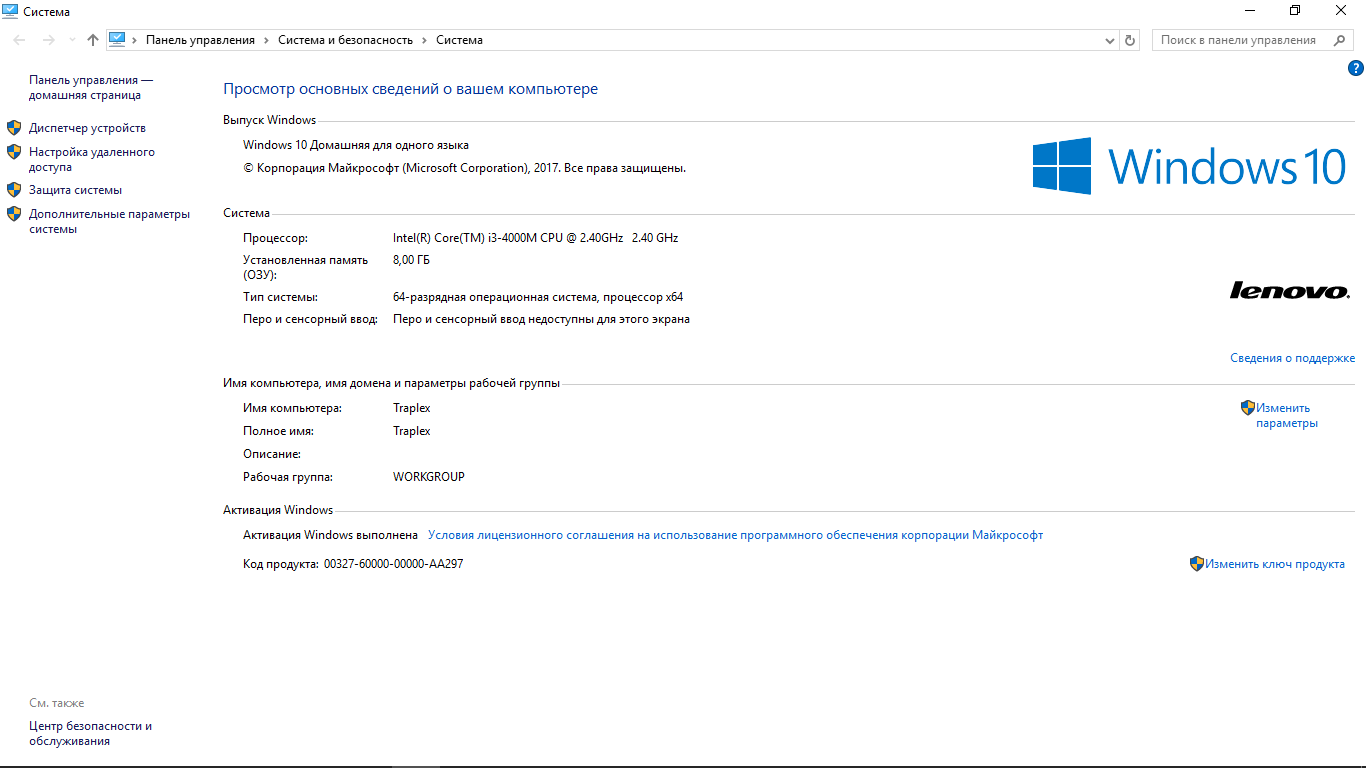Image resolution: width=1366 pixels, height=768 pixels.
Task: Open Сведения о поддержке link
Action: point(1292,358)
